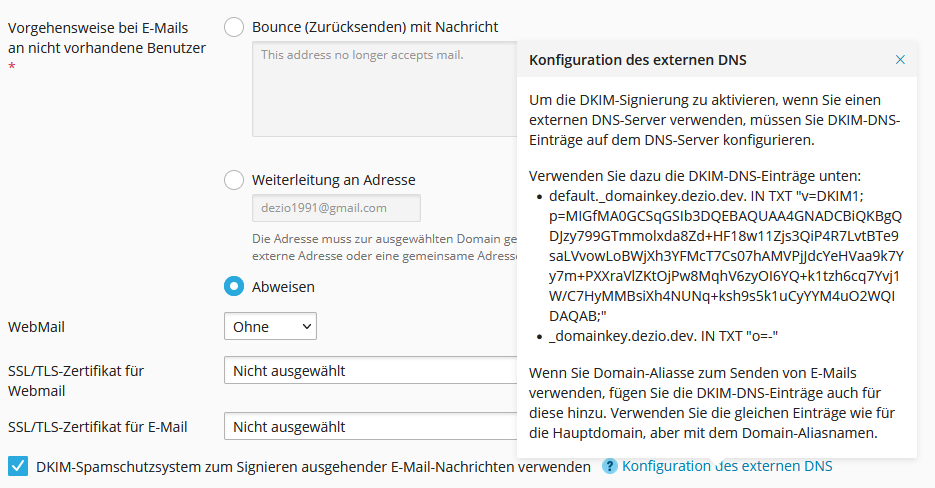
Task: Click the forwarding address field dezio1991@gmail.com
Action: [336, 208]
